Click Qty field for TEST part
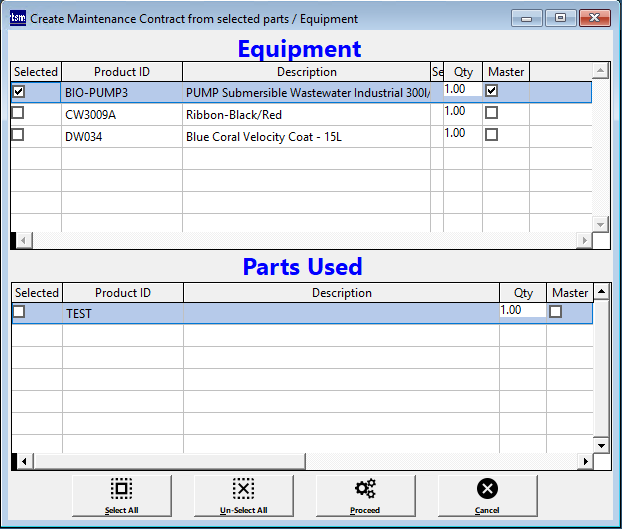Screen dimensions: 622x529 point(521,311)
